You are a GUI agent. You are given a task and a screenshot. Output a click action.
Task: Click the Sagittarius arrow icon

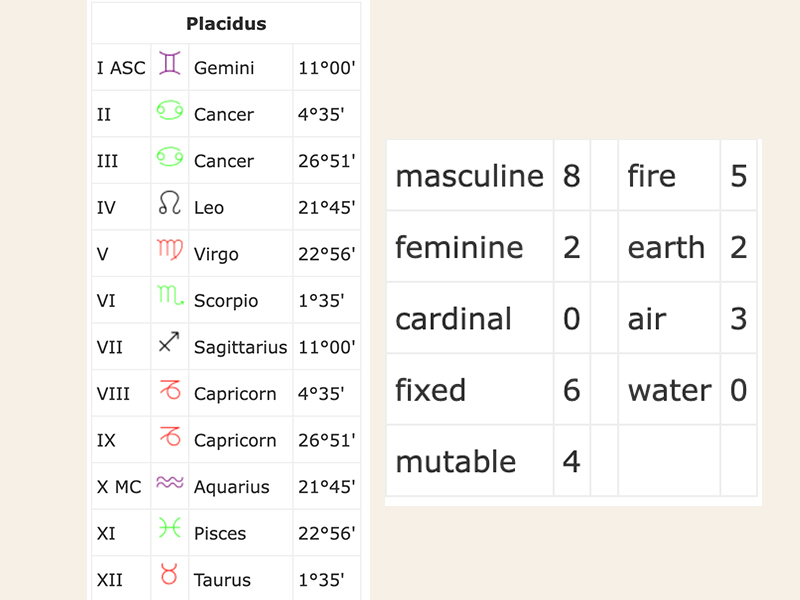point(170,345)
